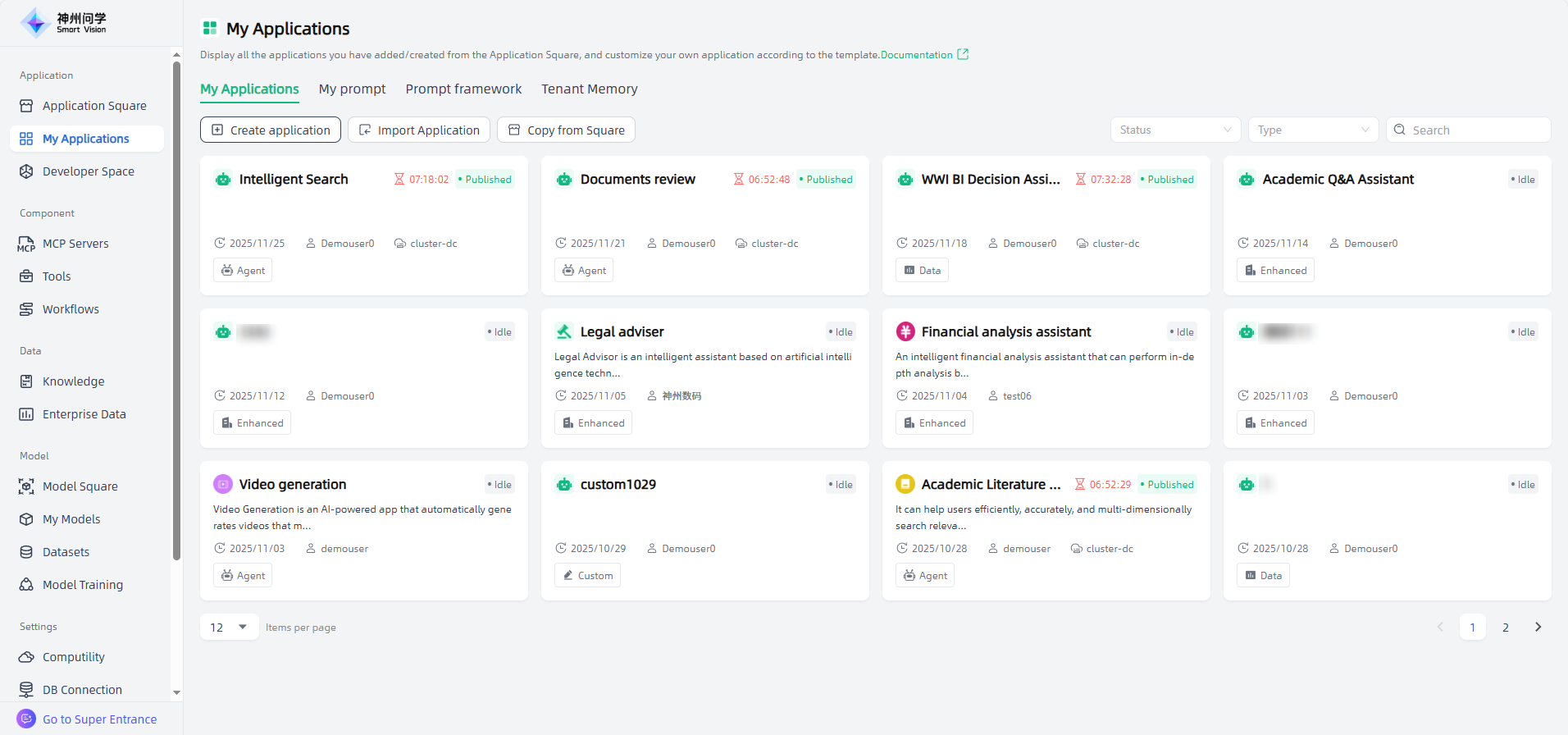
Task: Open external Documentation link icon
Action: pyautogui.click(x=963, y=55)
